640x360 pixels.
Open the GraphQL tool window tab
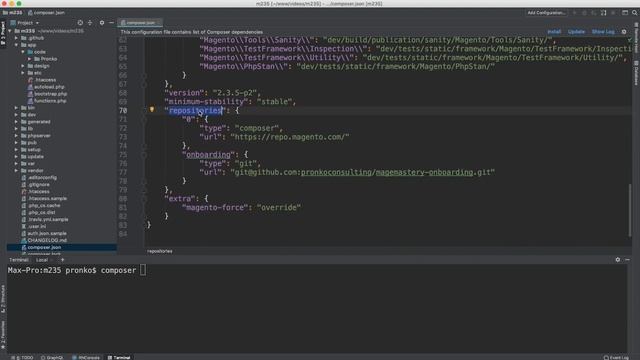52,358
